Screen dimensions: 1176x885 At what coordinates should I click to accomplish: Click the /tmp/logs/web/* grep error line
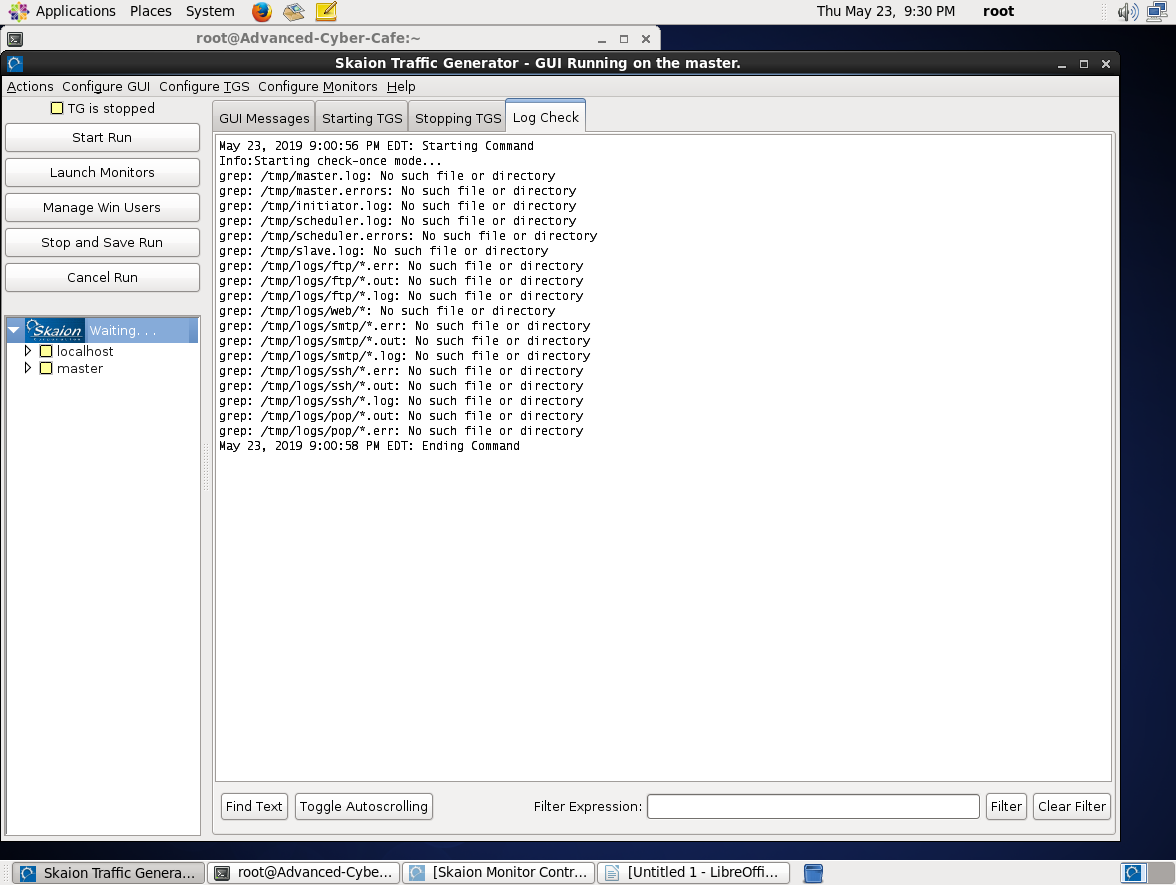[387, 310]
